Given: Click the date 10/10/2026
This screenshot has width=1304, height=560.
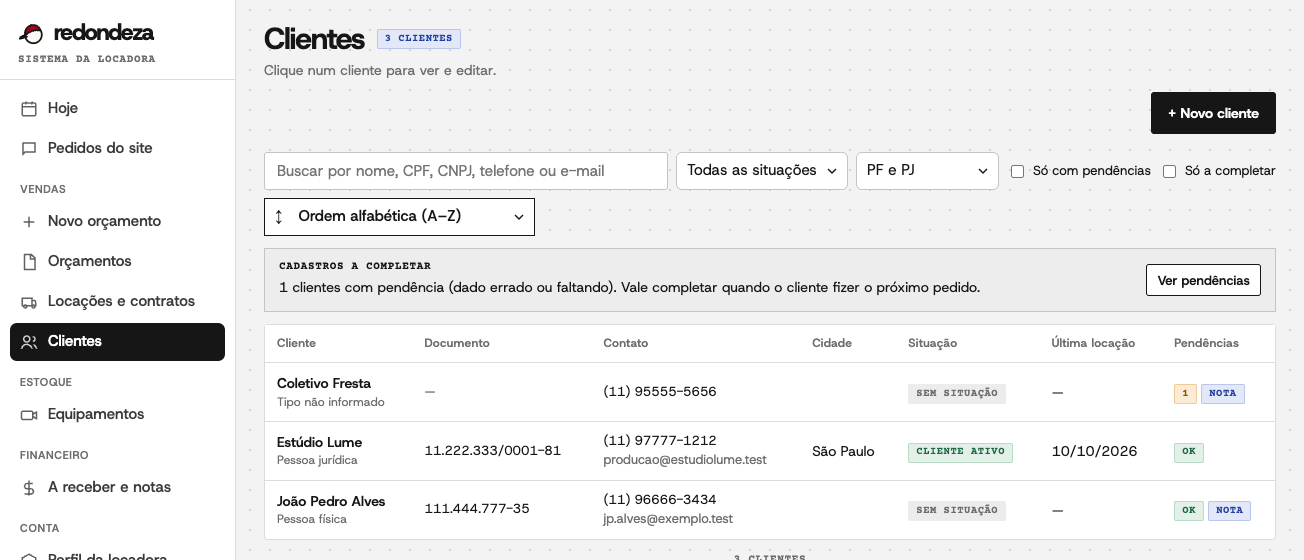Looking at the screenshot, I should tap(1094, 451).
